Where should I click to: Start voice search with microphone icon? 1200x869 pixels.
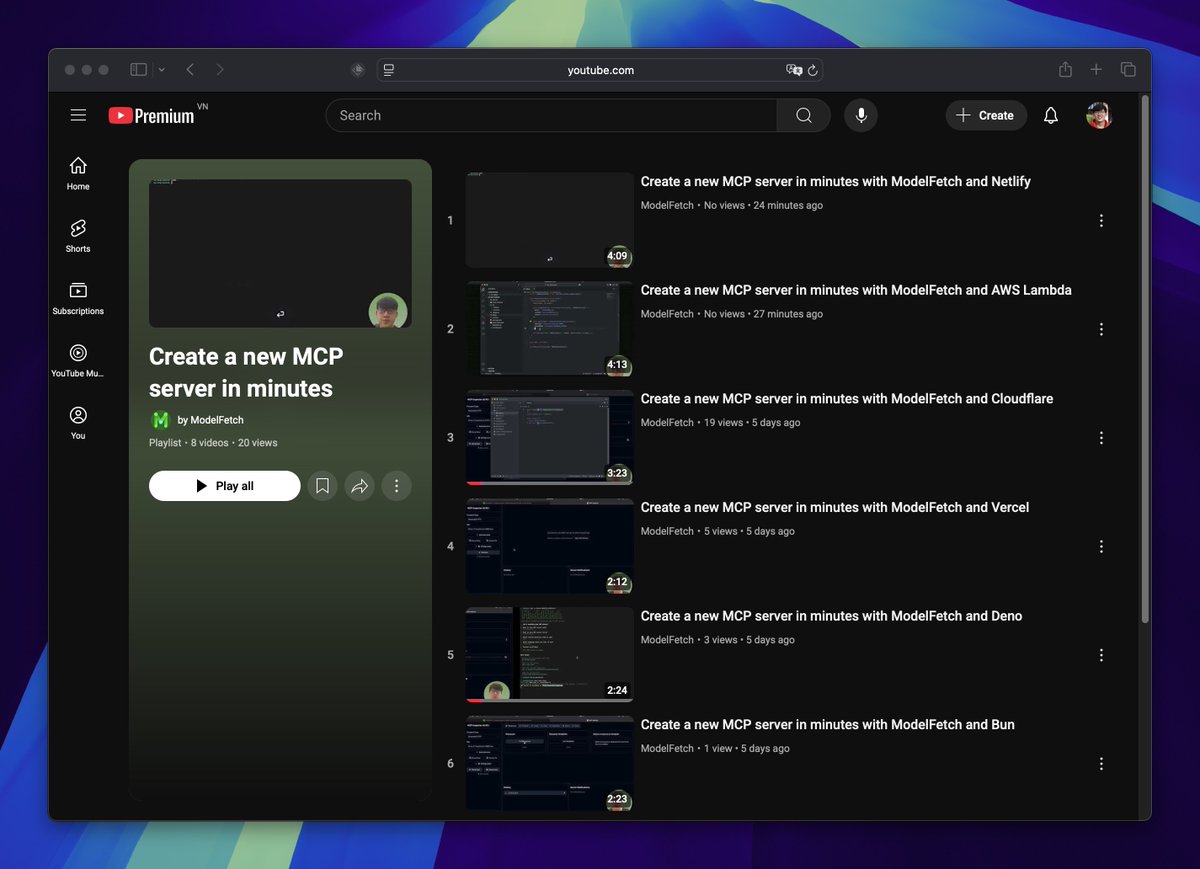[x=860, y=115]
